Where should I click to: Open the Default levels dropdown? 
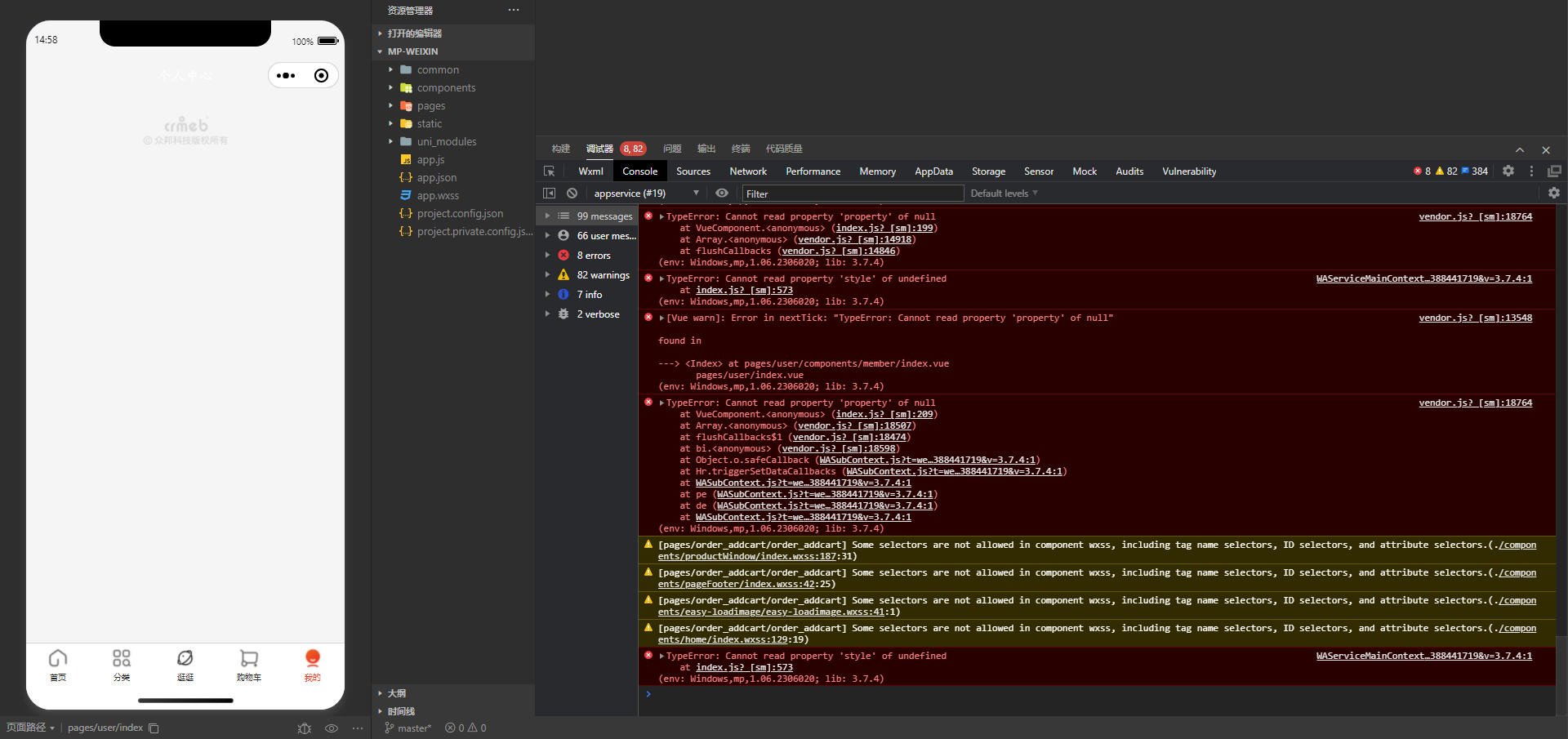coord(1004,194)
